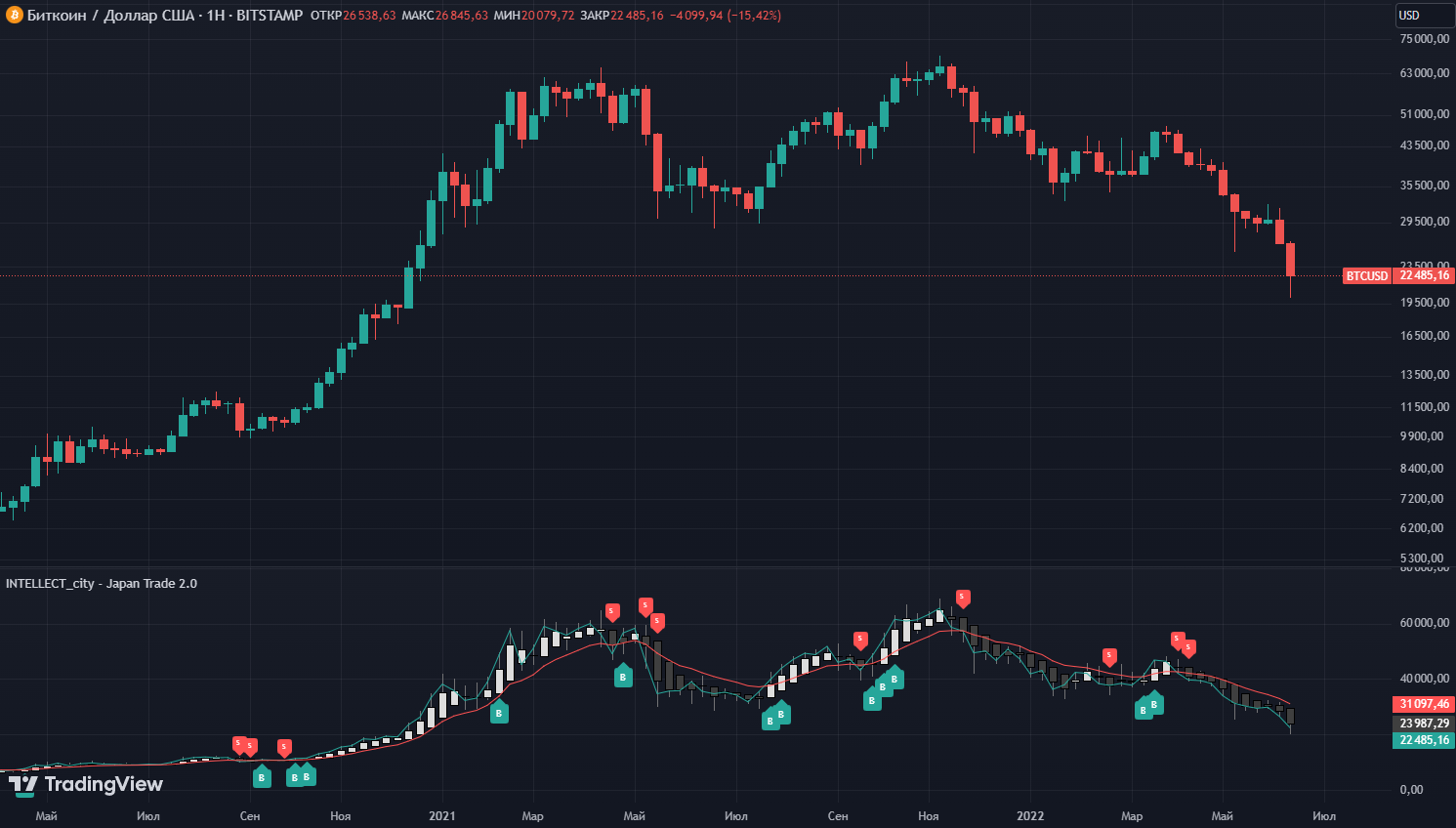Select the buy marker below April 2021 candles
Image resolution: width=1456 pixels, height=828 pixels.
coord(623,676)
